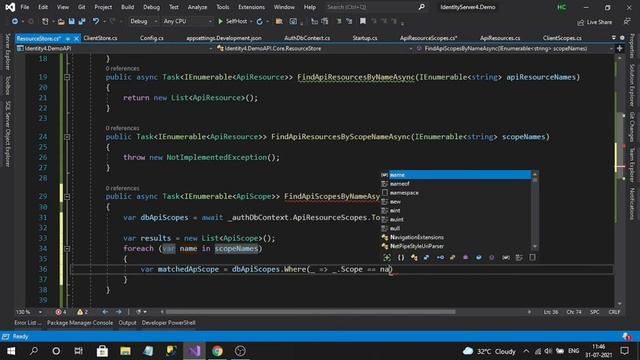Screen dimensions: 640x360
Task: Toggle the classes IntelliSense filter icon
Action: click(x=414, y=258)
